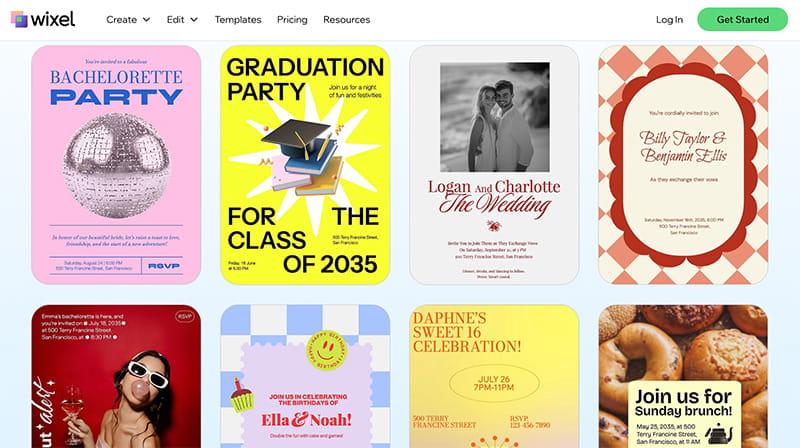Click the Log In link
Screen dimensions: 800x448
(x=669, y=19)
